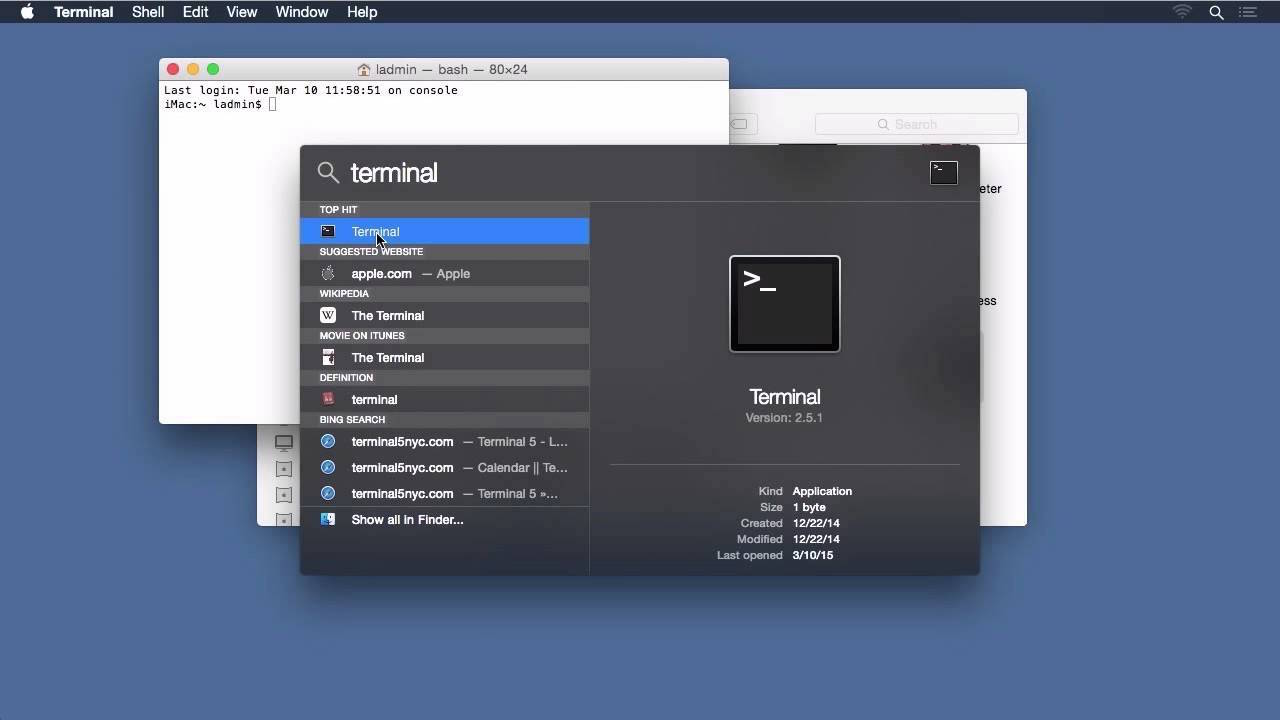This screenshot has height=720, width=1280.
Task: Click large Terminal preview icon
Action: coord(785,304)
